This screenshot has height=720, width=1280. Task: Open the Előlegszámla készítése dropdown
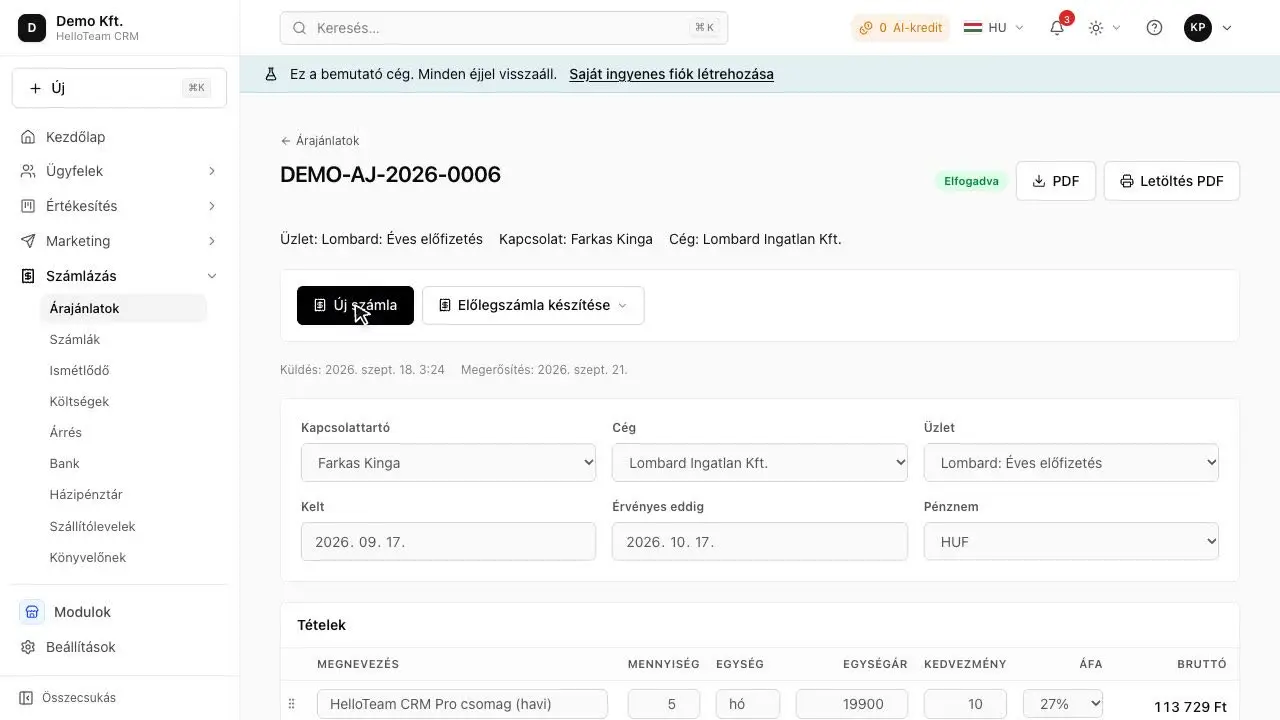(533, 305)
